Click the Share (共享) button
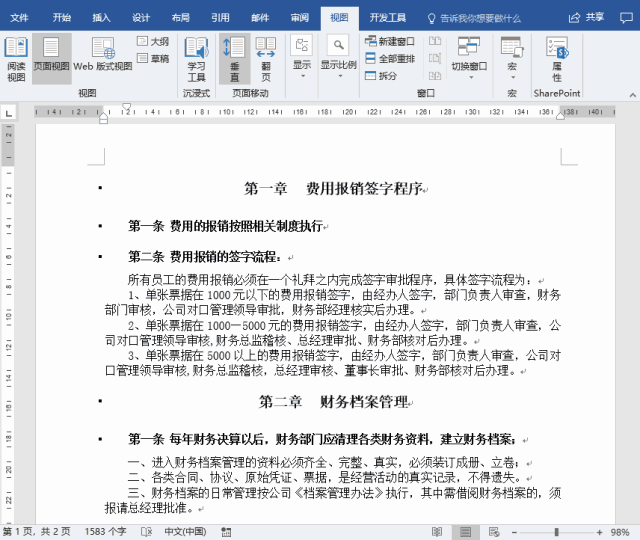Image resolution: width=640 pixels, height=540 pixels. click(586, 18)
